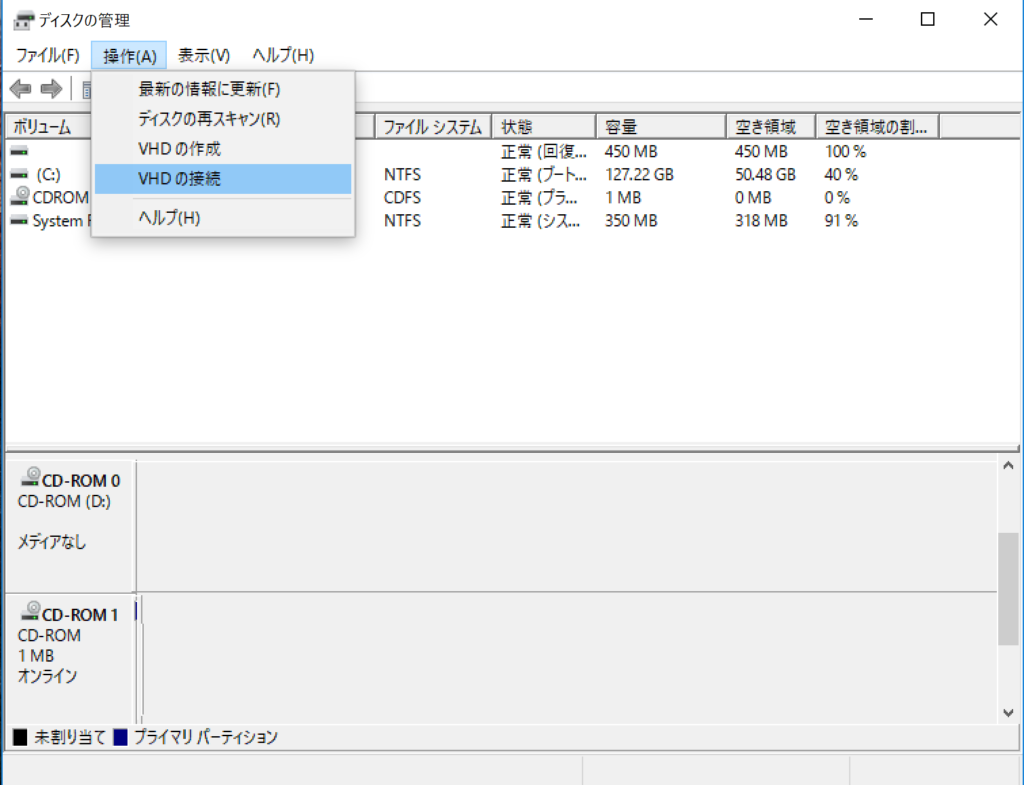Image resolution: width=1024 pixels, height=785 pixels.
Task: Open the ファイル(F) menu
Action: point(48,56)
